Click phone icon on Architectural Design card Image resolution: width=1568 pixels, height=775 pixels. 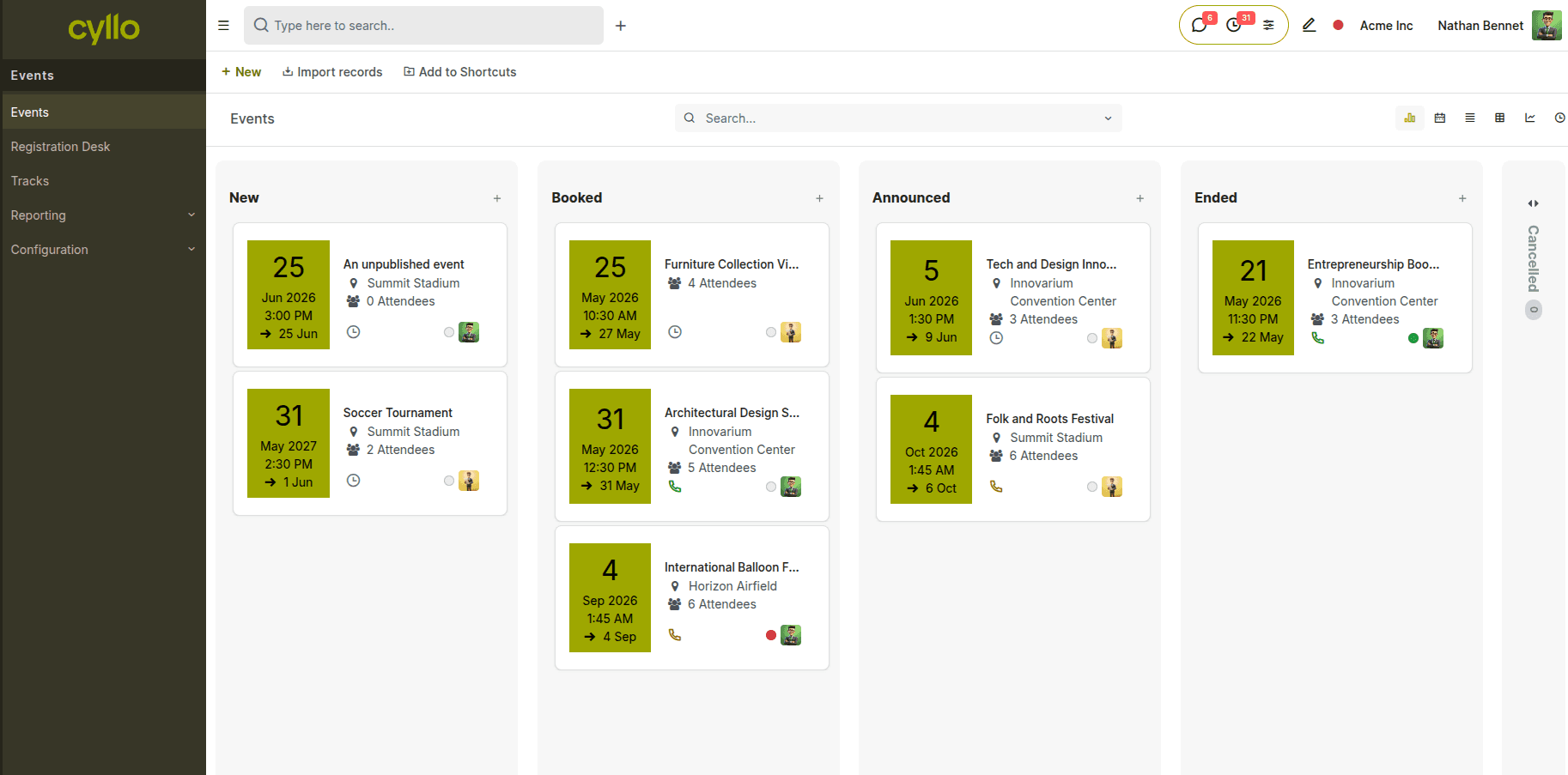click(x=675, y=487)
